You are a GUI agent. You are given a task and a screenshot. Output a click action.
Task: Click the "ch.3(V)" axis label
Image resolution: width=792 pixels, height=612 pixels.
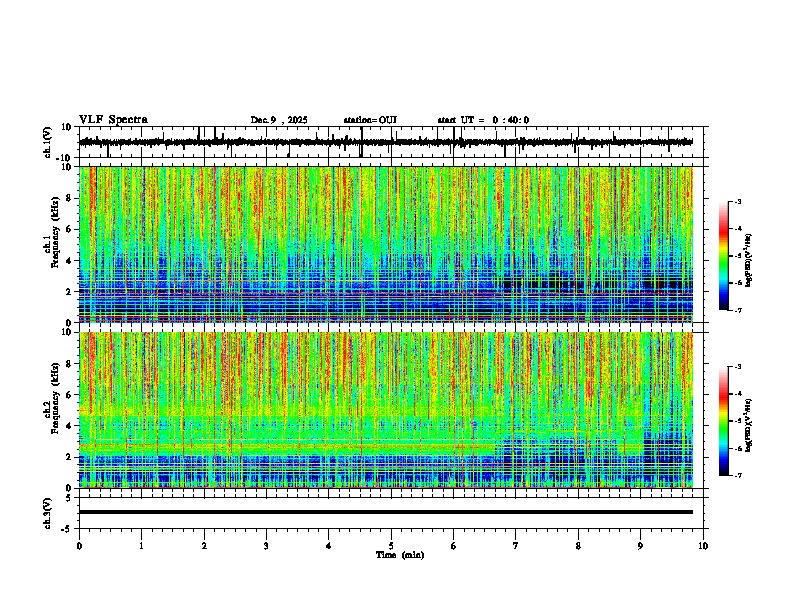48,513
